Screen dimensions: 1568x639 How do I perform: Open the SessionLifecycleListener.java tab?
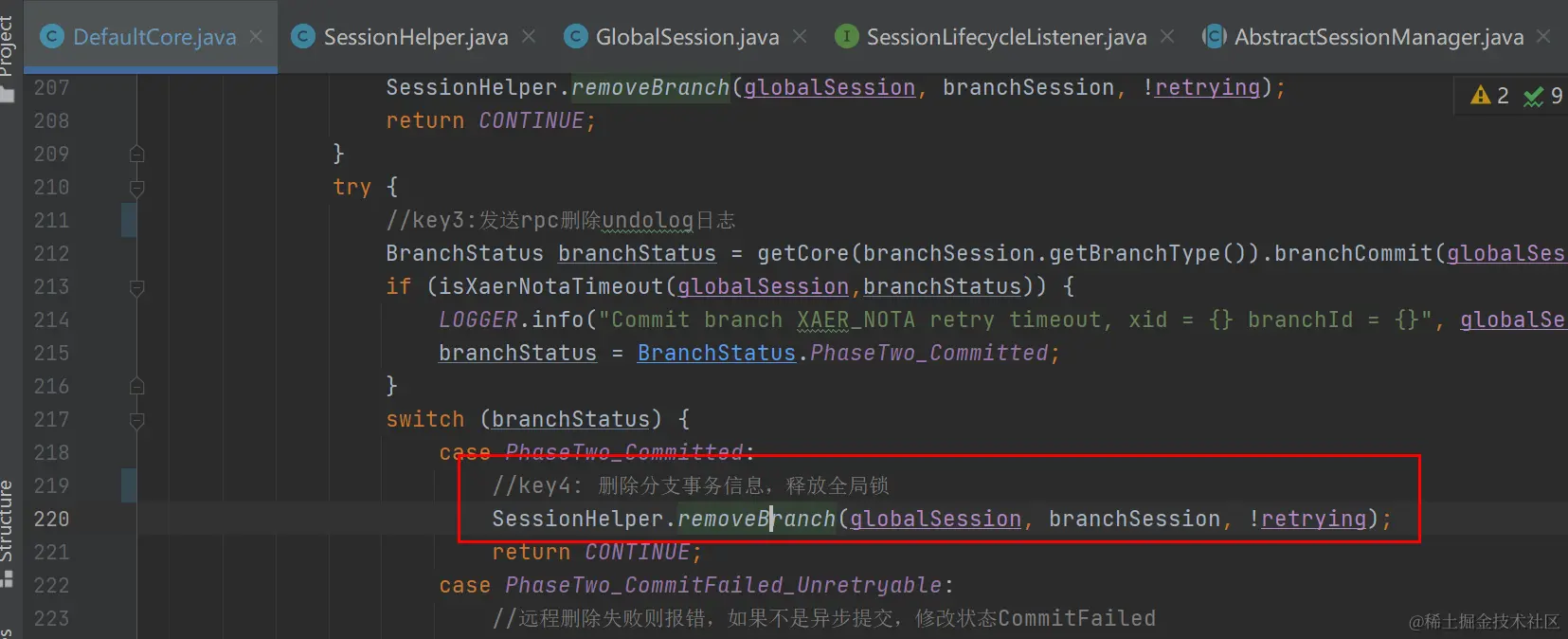pos(1006,37)
